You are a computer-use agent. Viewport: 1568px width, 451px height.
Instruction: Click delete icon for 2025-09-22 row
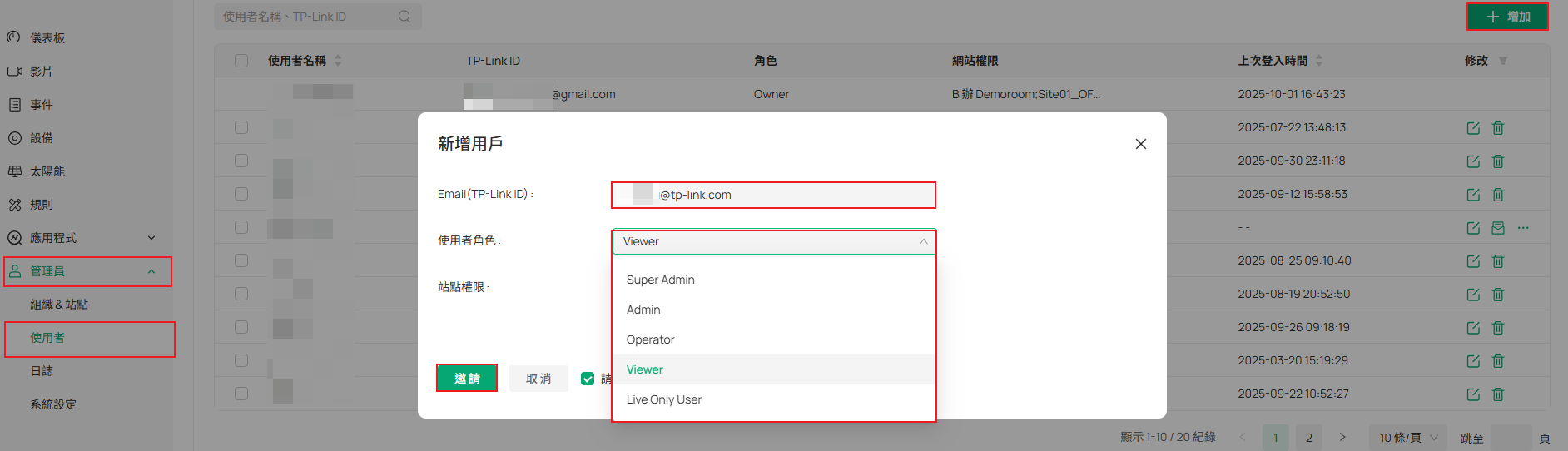1498,394
